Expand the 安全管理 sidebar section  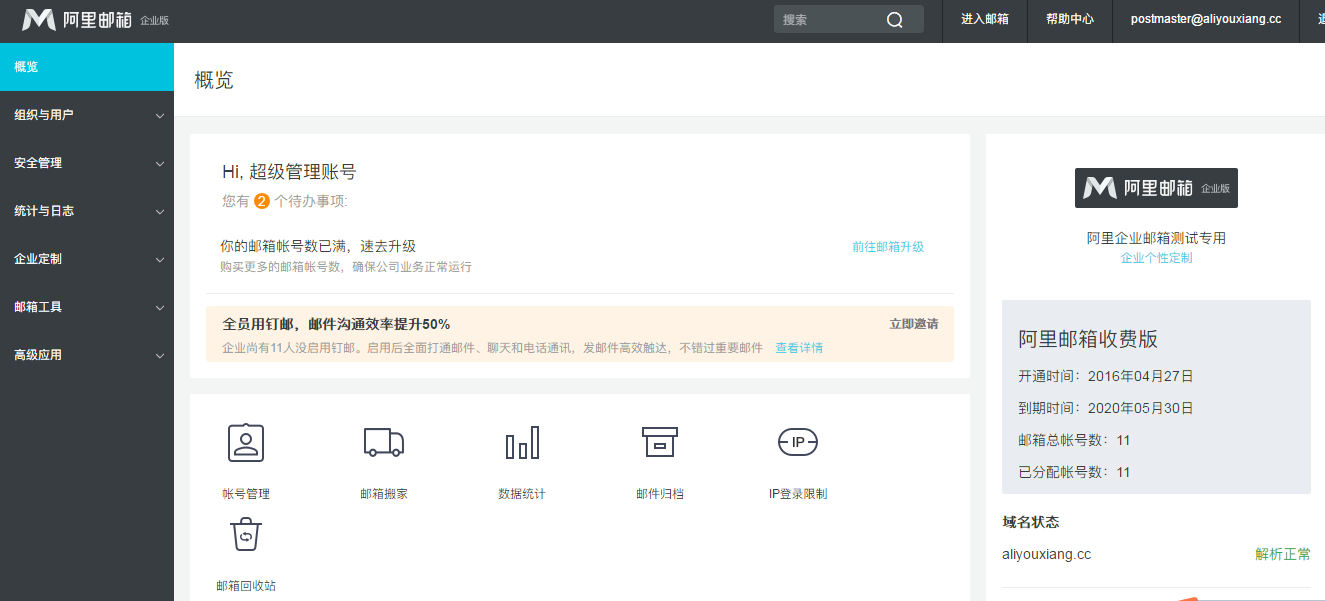(x=87, y=163)
